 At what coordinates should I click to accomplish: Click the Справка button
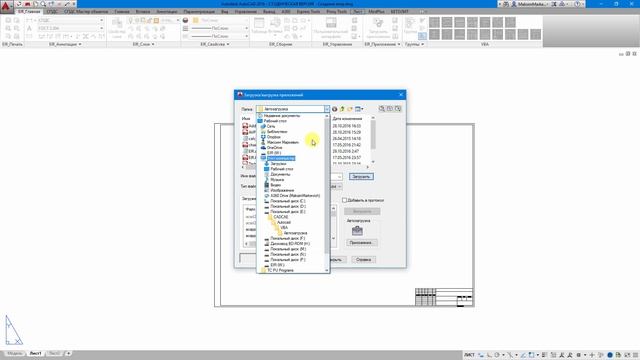pos(363,260)
